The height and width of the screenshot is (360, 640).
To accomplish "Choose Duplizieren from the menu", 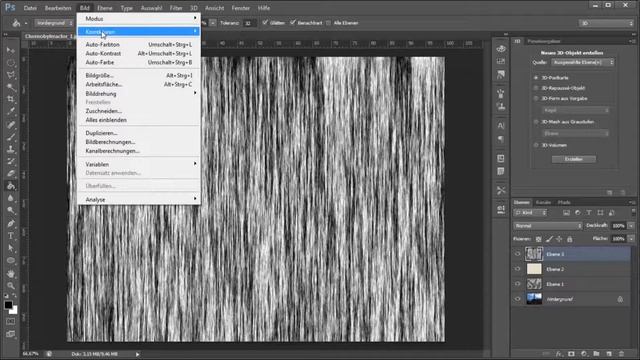I will 139,133.
